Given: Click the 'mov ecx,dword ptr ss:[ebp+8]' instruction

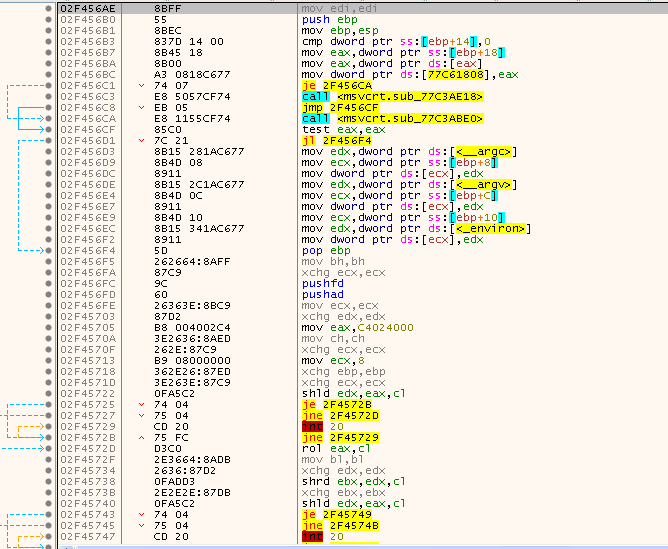Looking at the screenshot, I should [399, 163].
